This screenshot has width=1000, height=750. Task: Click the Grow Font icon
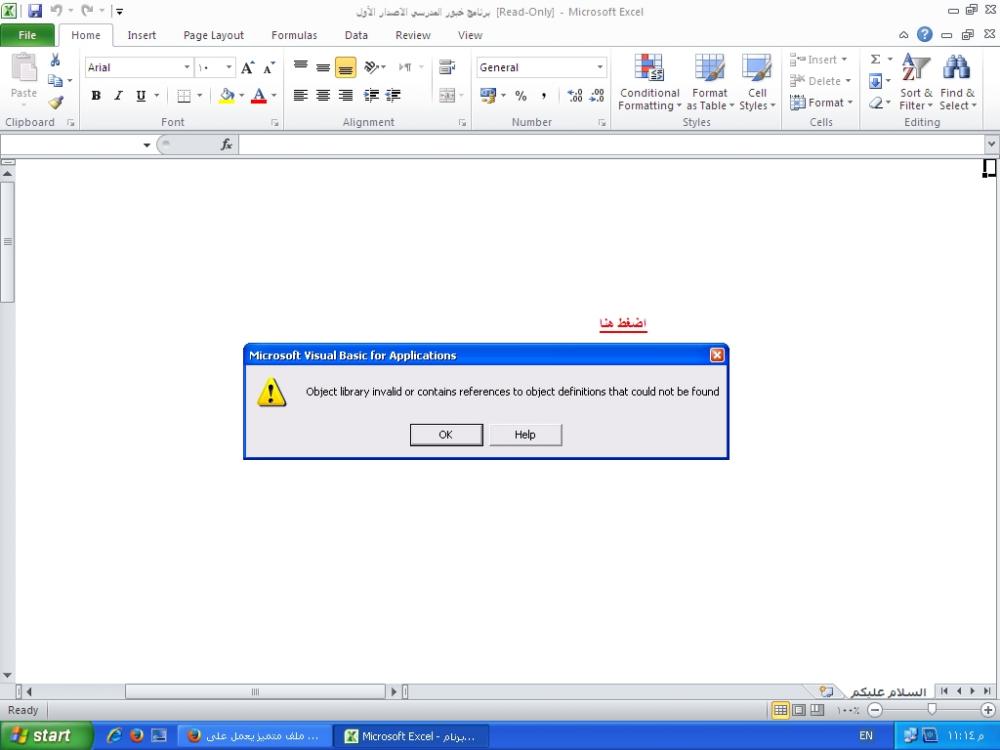pyautogui.click(x=248, y=68)
